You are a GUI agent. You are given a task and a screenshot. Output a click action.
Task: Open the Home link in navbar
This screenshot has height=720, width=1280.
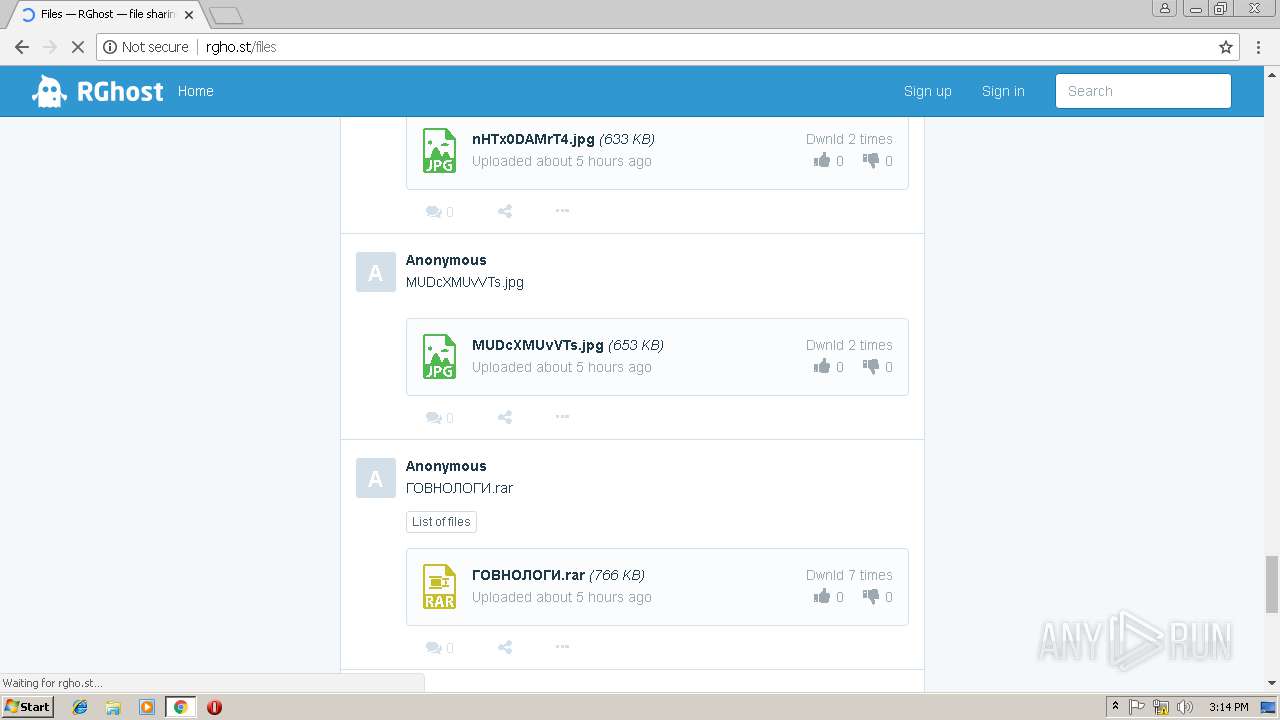195,91
